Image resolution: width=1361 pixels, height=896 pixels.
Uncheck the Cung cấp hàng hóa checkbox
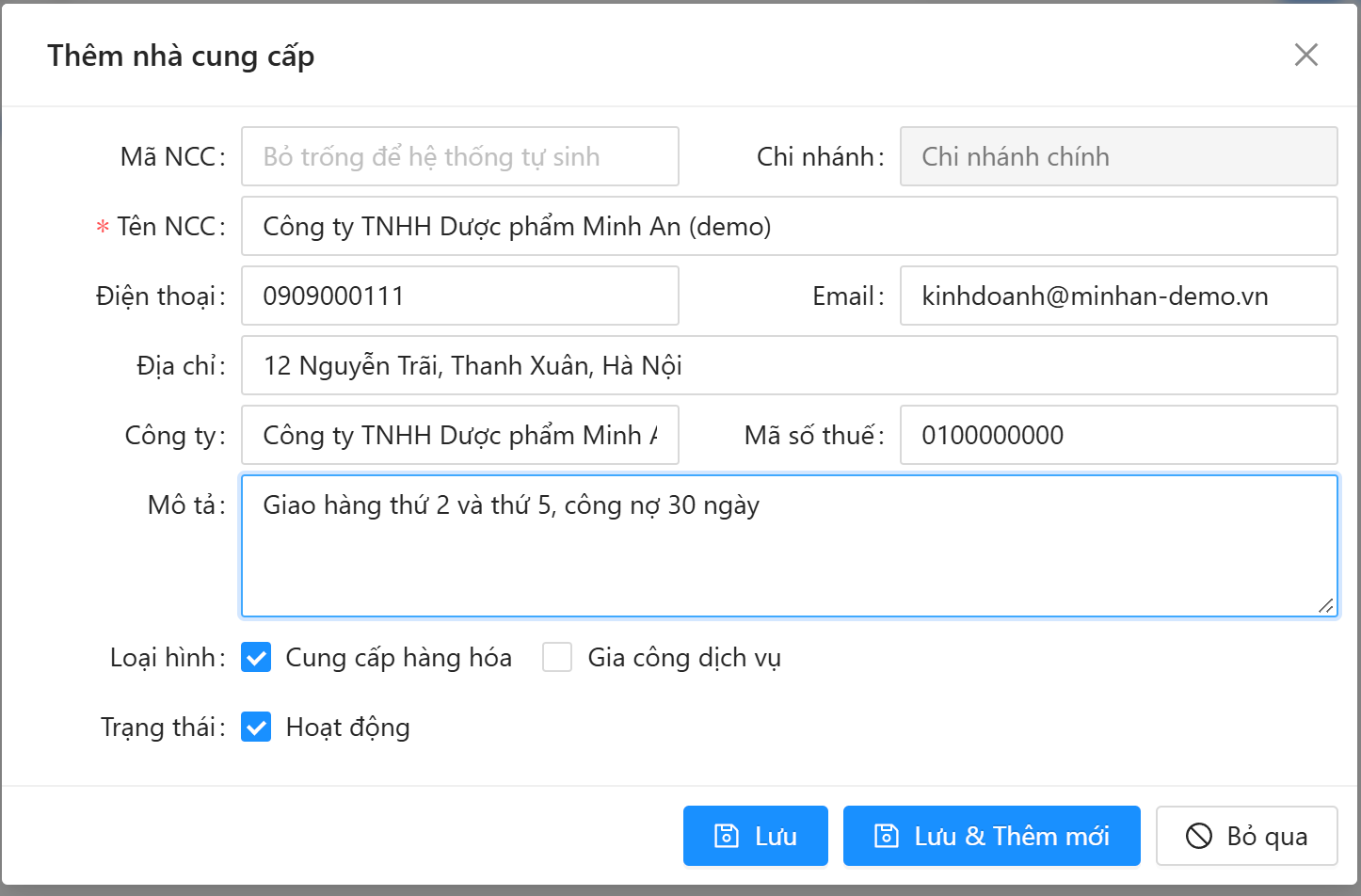click(x=256, y=657)
